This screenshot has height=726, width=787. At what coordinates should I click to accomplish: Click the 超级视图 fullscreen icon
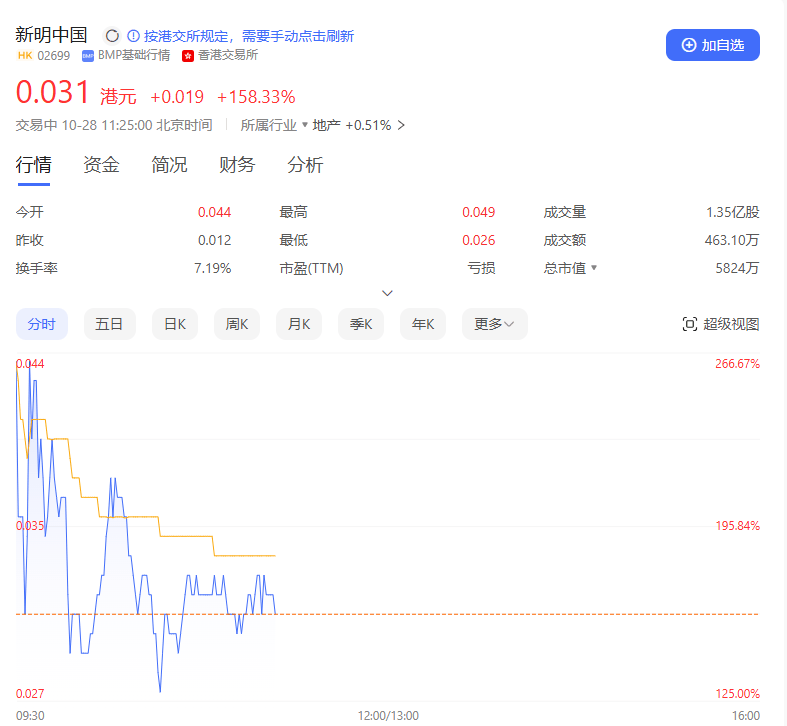click(689, 324)
